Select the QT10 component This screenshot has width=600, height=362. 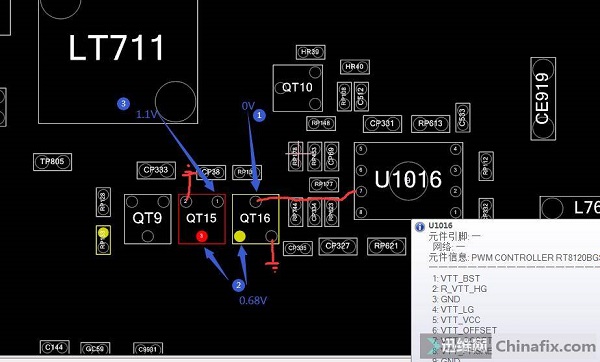[x=298, y=88]
